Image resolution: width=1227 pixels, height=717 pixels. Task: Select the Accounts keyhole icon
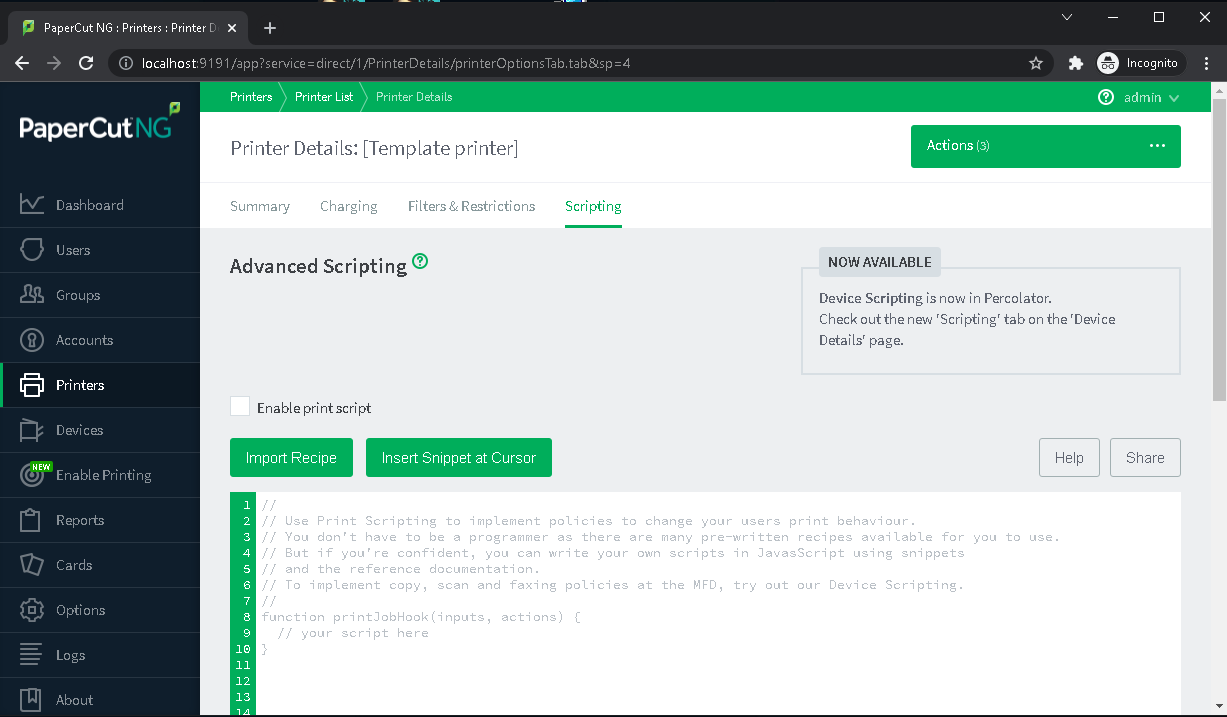pyautogui.click(x=32, y=340)
